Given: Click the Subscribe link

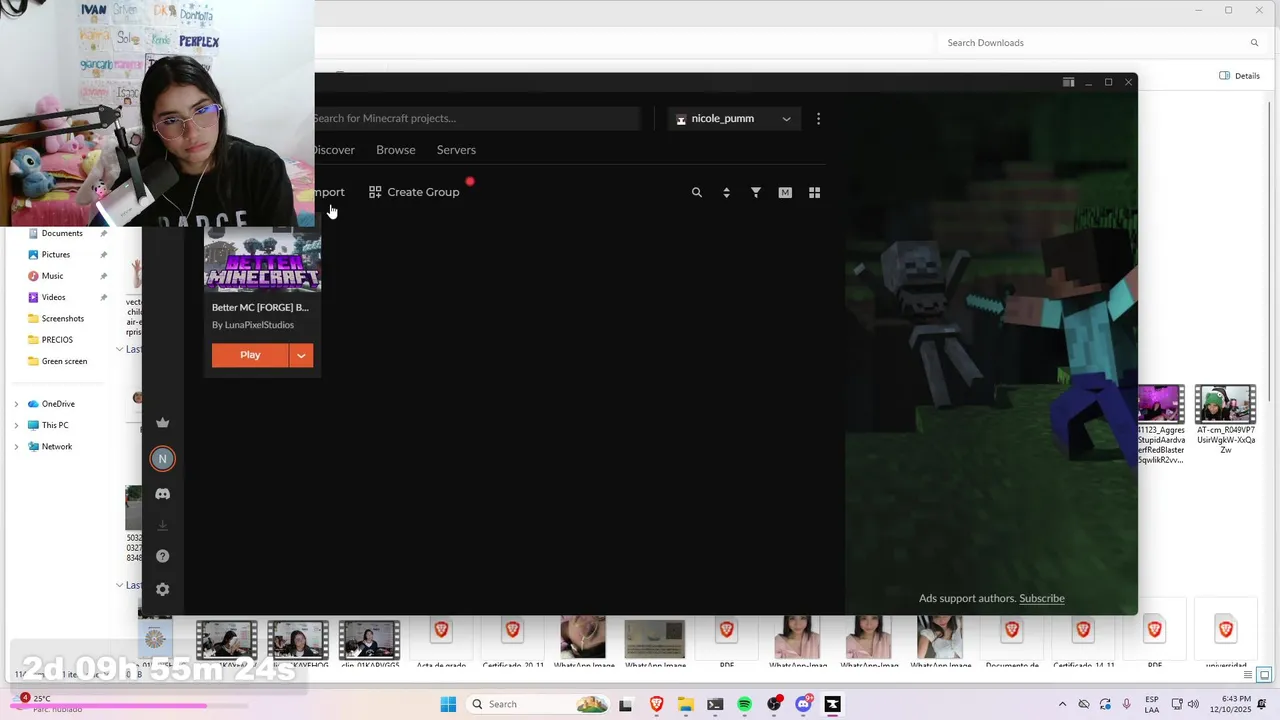Looking at the screenshot, I should (1041, 598).
